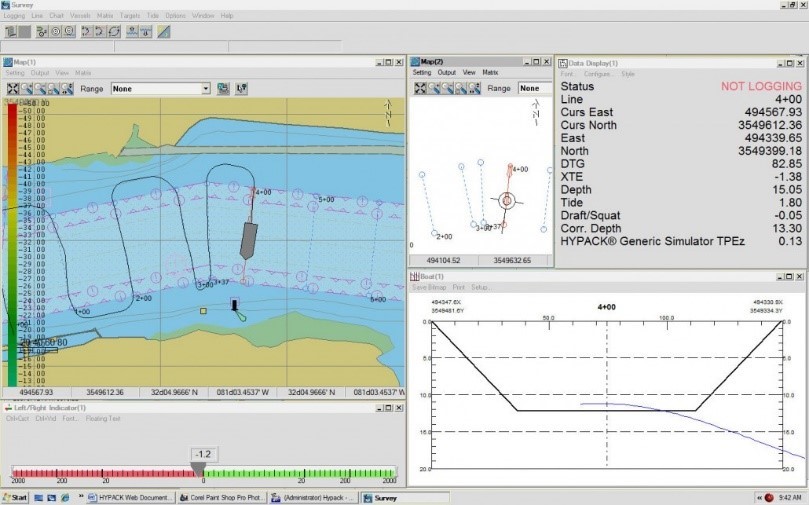Open the Targets menu

pos(130,15)
